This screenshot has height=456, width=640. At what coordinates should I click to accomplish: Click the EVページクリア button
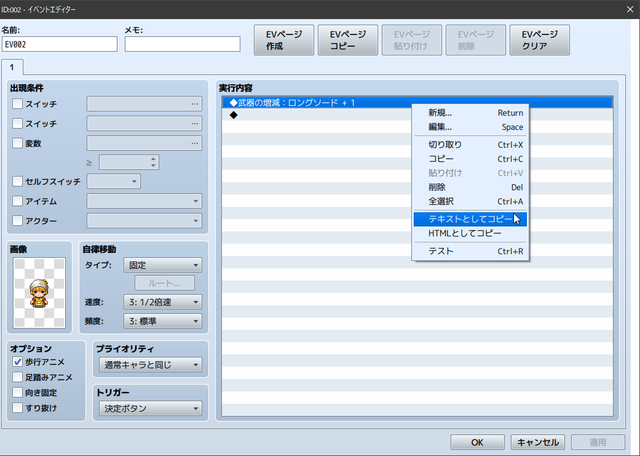click(x=539, y=40)
